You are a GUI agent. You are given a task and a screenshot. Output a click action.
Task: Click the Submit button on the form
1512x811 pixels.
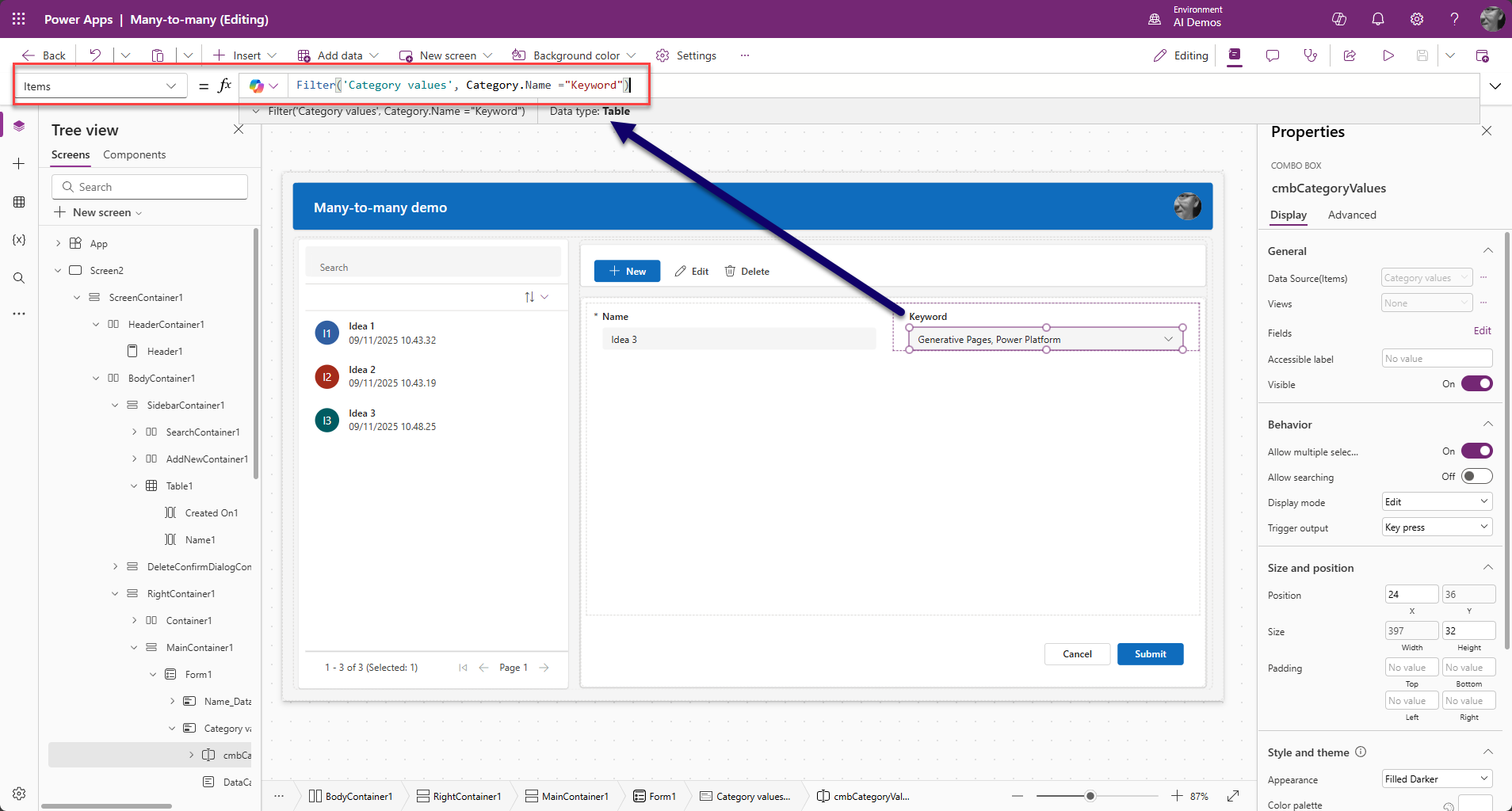1150,654
